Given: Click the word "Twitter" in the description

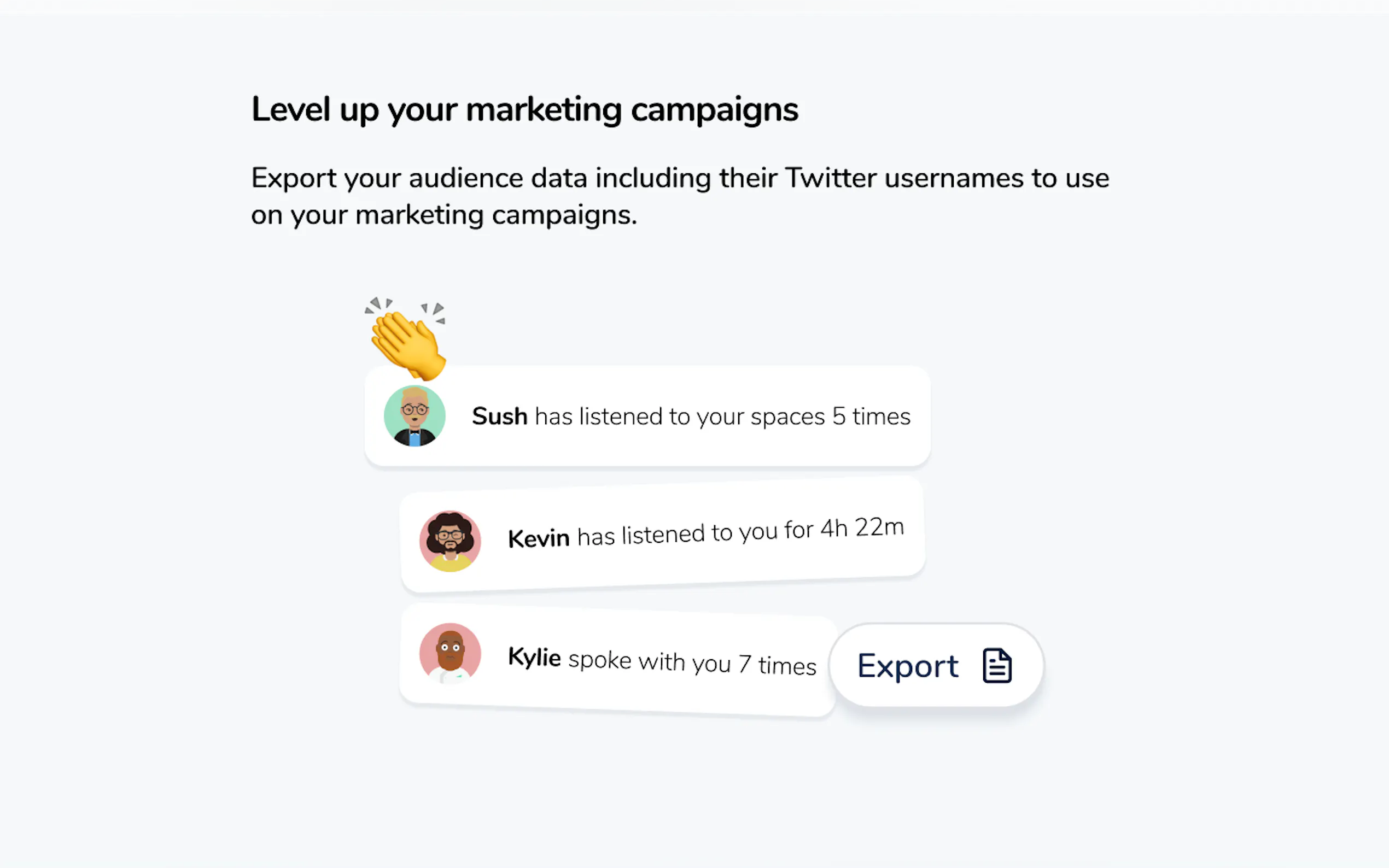Looking at the screenshot, I should pos(830,178).
